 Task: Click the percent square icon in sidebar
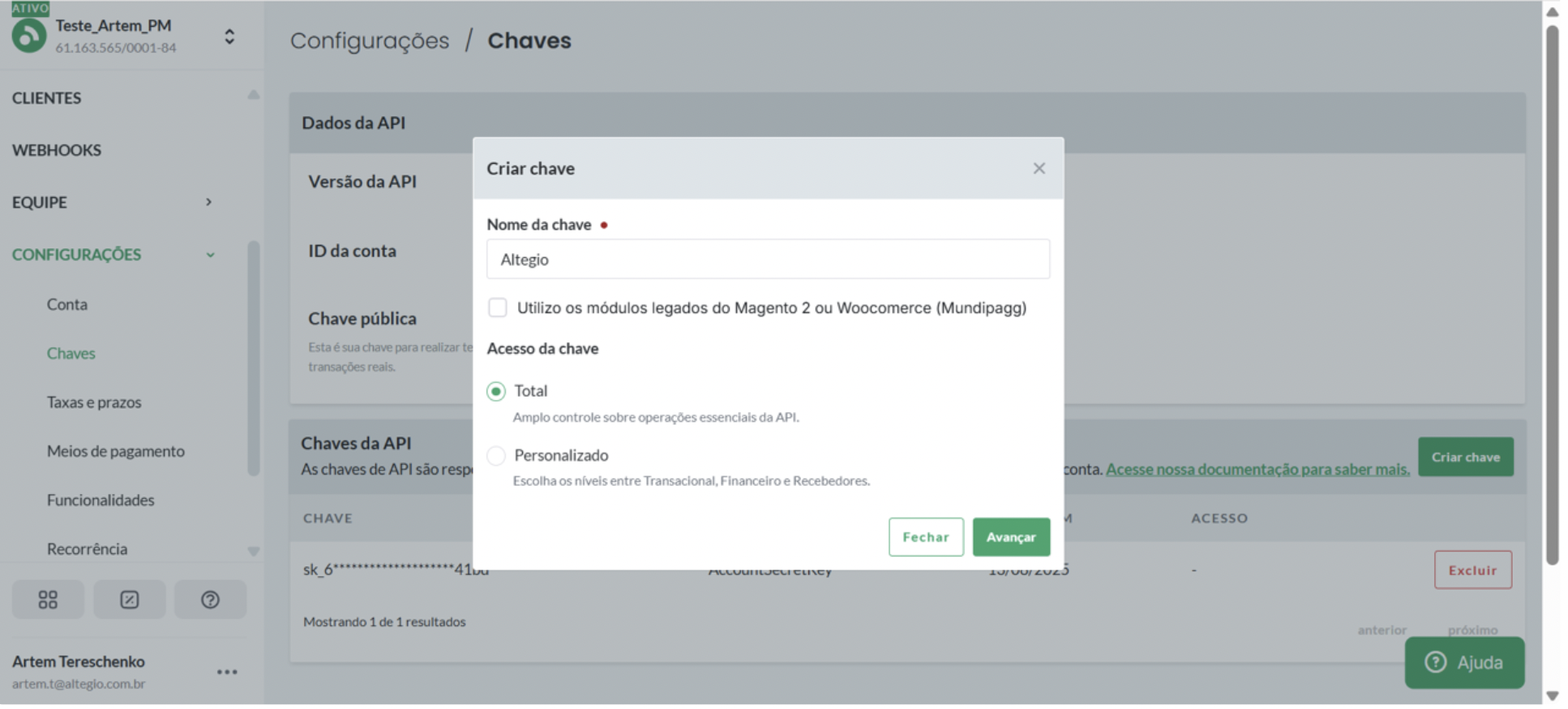pos(129,599)
